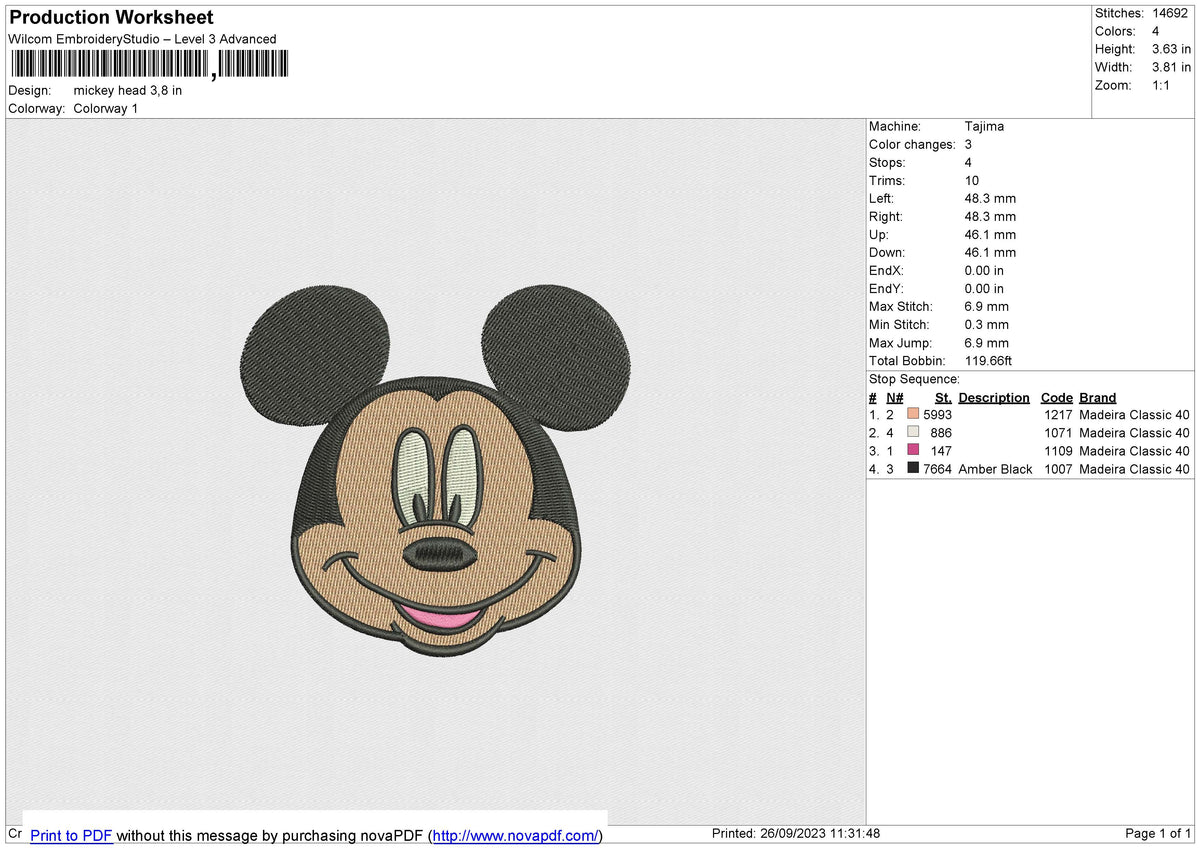
Task: Select the stitch count 147 in row 3
Action: (x=941, y=450)
